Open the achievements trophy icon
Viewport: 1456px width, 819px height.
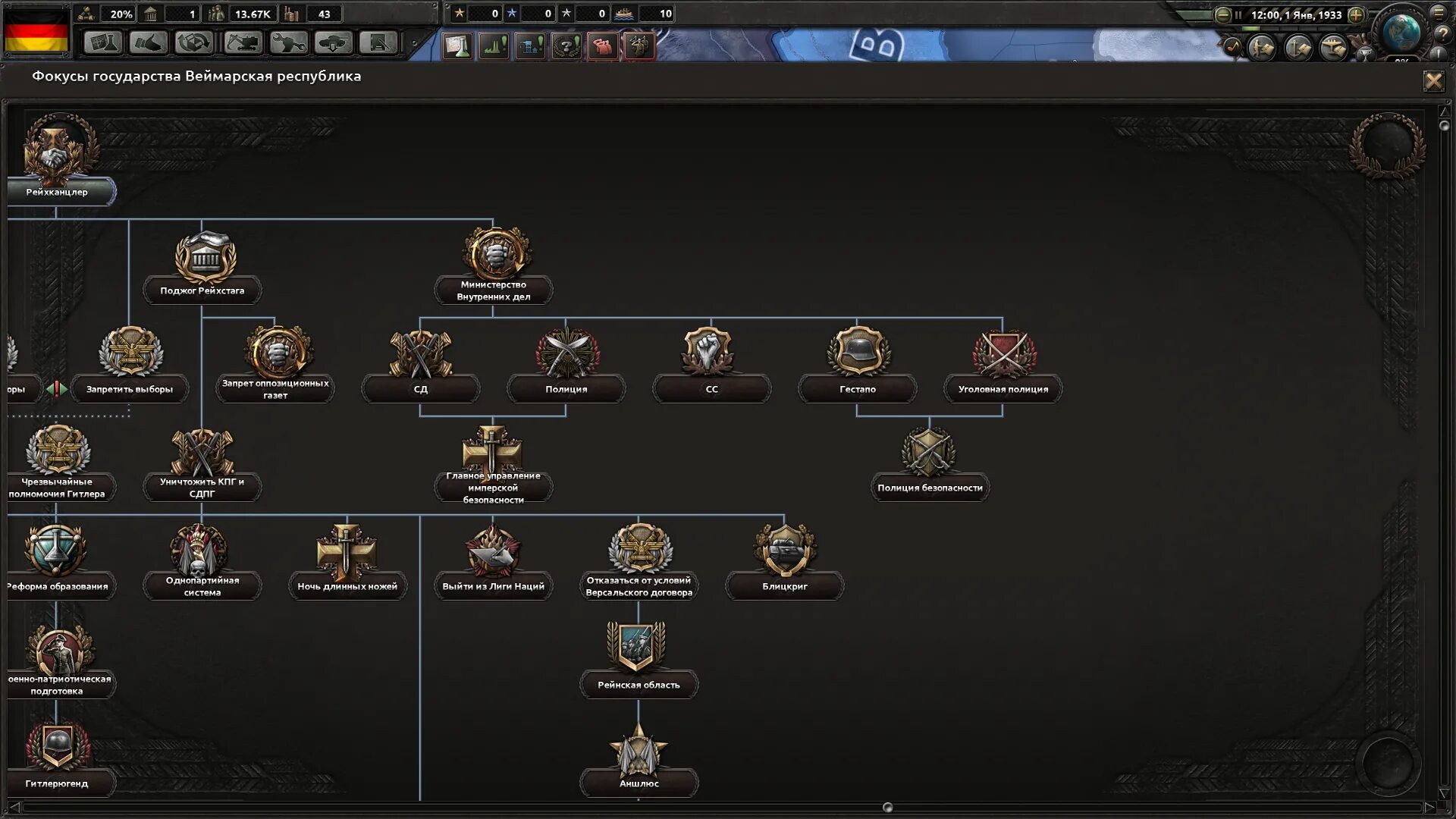coord(1364,54)
